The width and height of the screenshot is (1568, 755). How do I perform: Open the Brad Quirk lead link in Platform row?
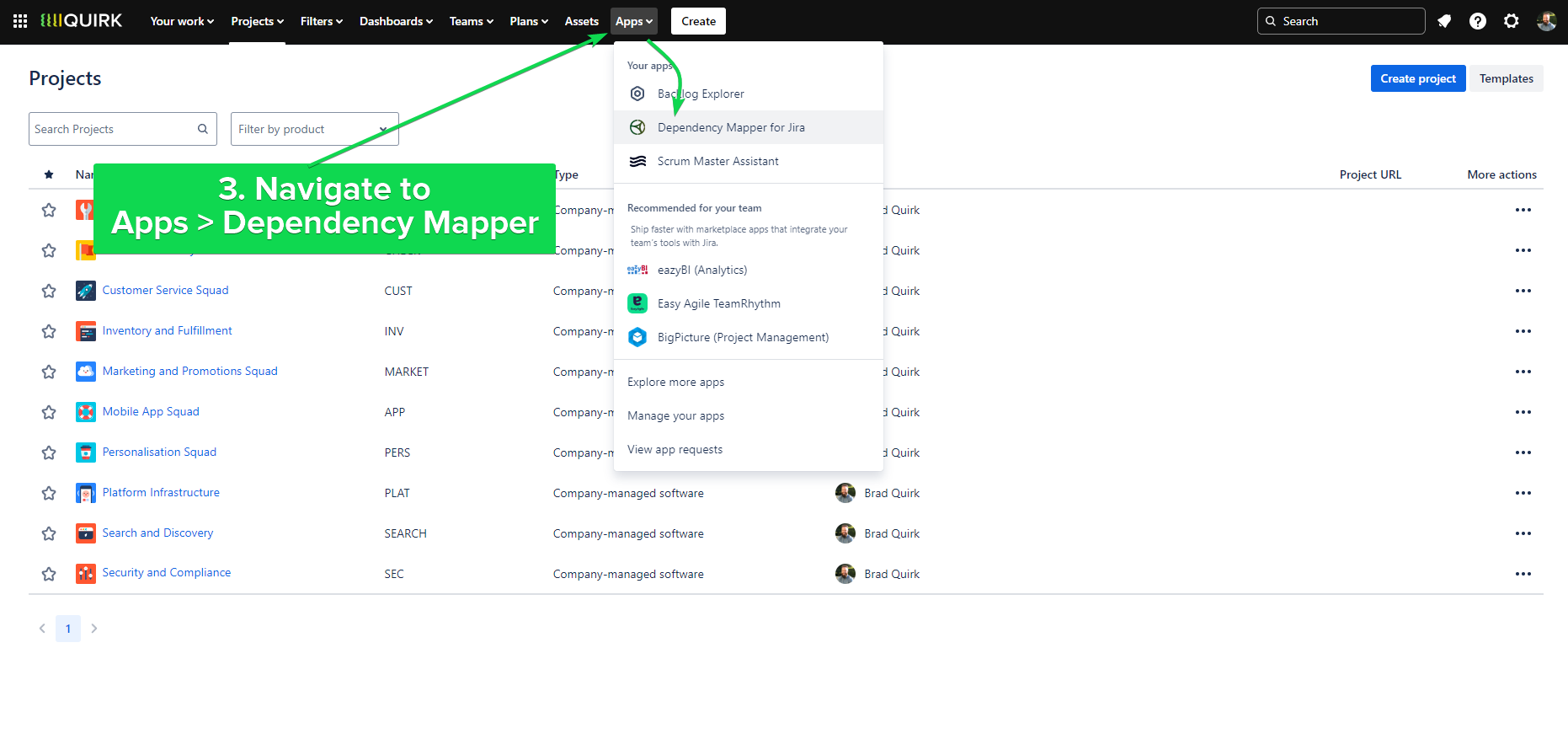pos(892,493)
